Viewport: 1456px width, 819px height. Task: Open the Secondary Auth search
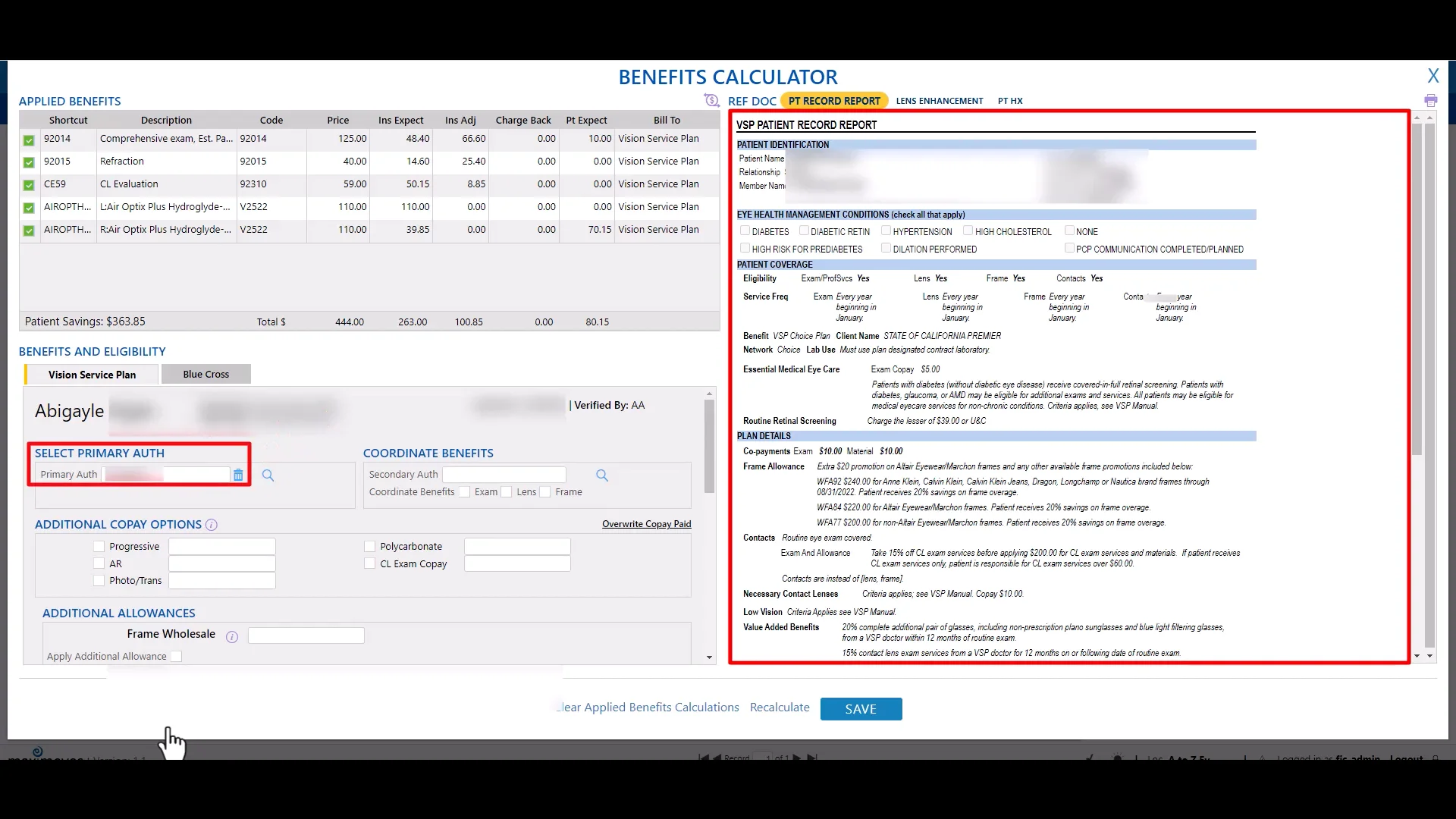point(601,475)
